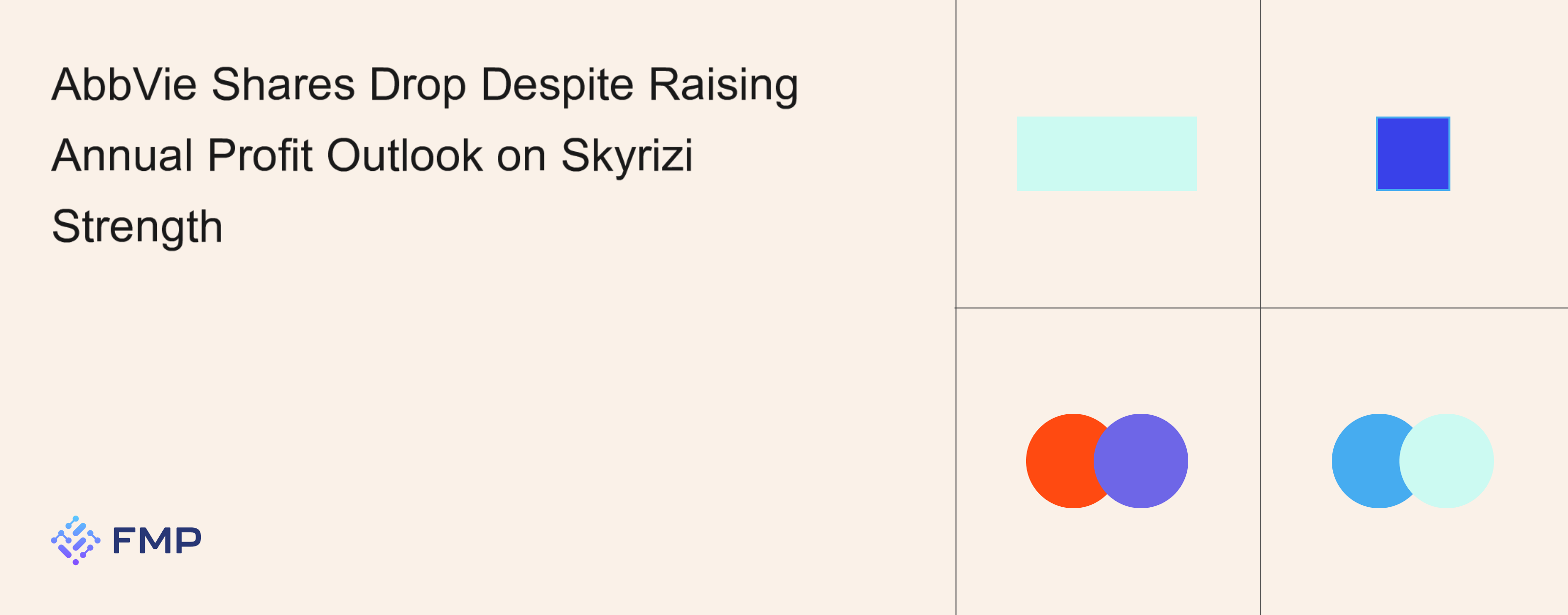The width and height of the screenshot is (1568, 615).
Task: Click the orange circle
Action: tap(1059, 461)
